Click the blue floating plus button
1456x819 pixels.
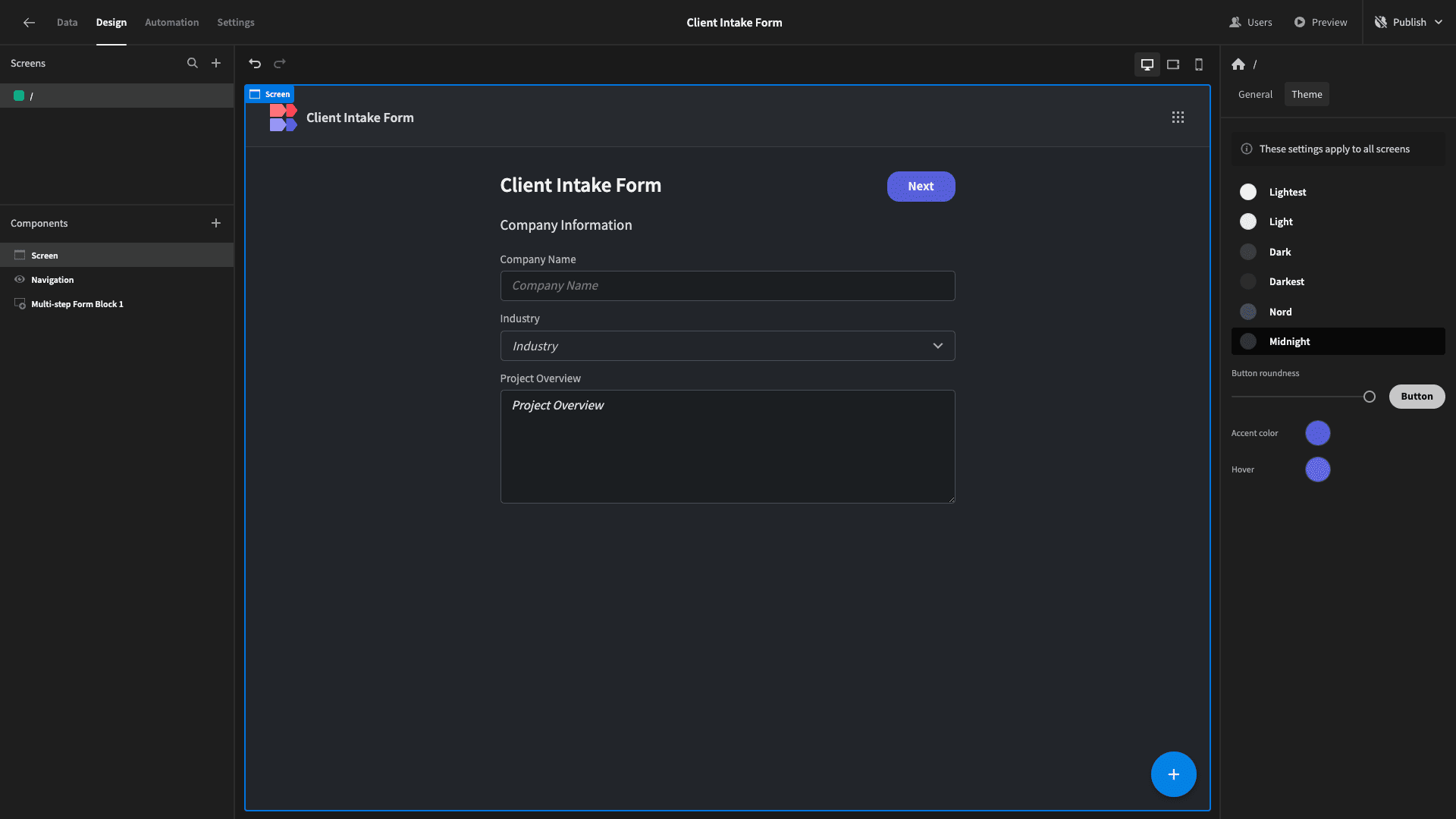point(1173,774)
